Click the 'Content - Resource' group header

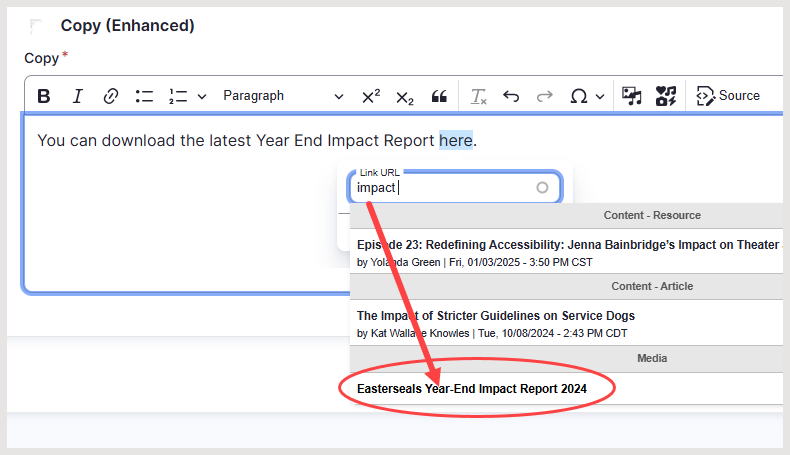(x=652, y=215)
